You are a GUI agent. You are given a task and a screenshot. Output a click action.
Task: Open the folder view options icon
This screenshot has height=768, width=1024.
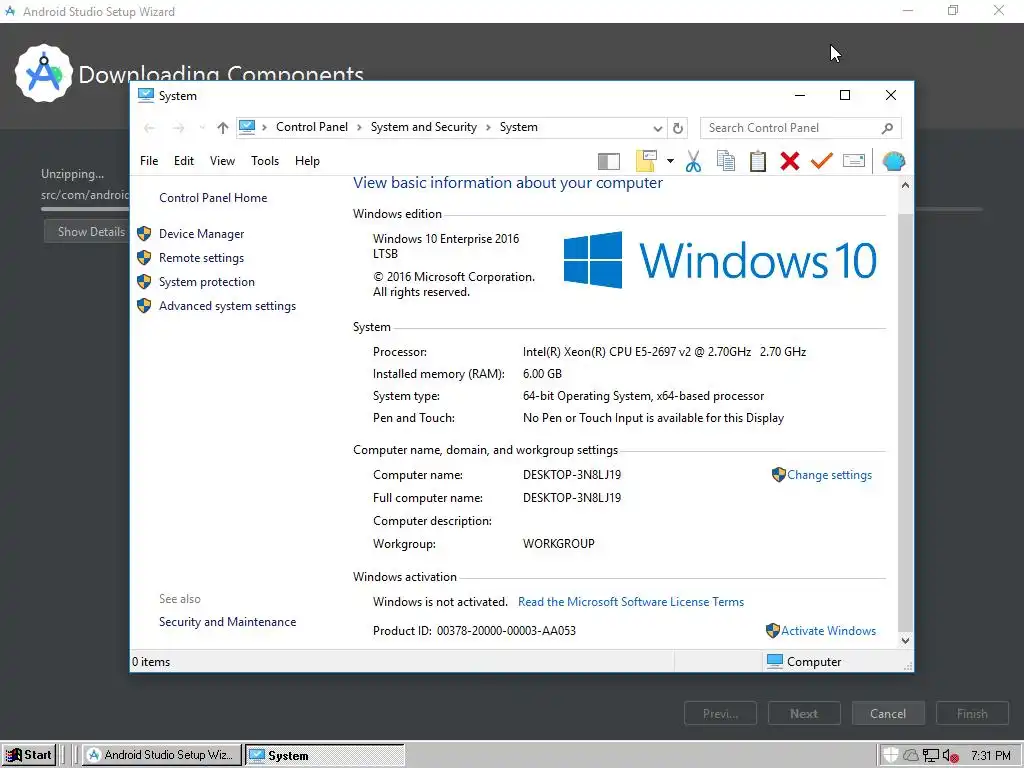click(x=646, y=161)
